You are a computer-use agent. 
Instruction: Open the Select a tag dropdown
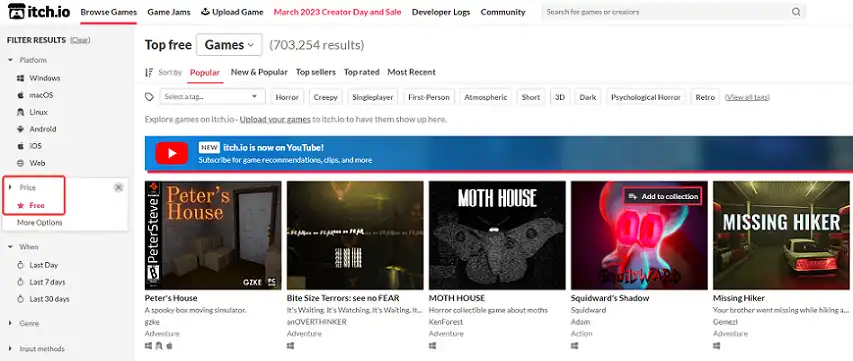212,97
